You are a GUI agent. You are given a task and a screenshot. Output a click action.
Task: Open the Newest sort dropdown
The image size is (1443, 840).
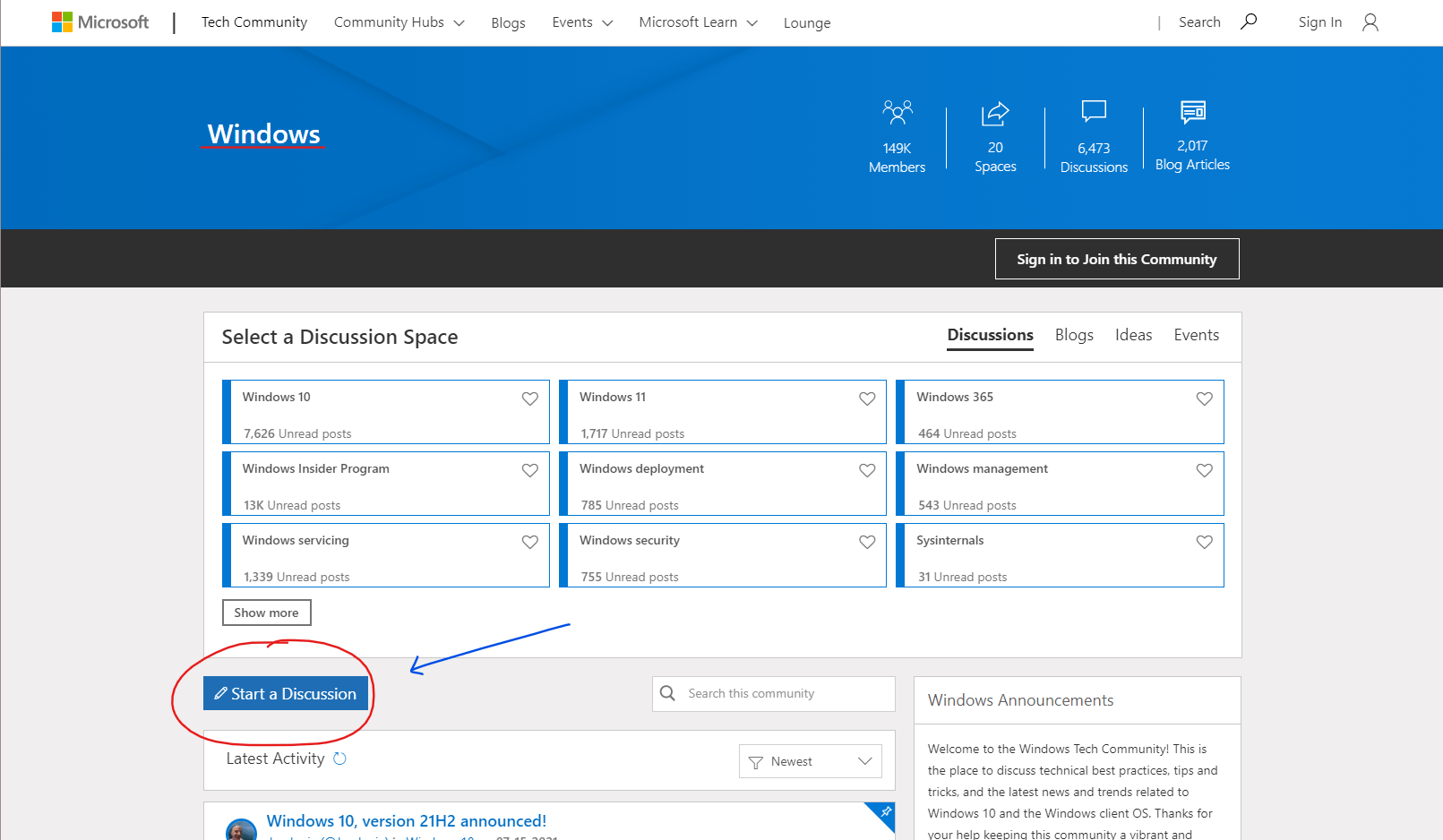click(811, 761)
